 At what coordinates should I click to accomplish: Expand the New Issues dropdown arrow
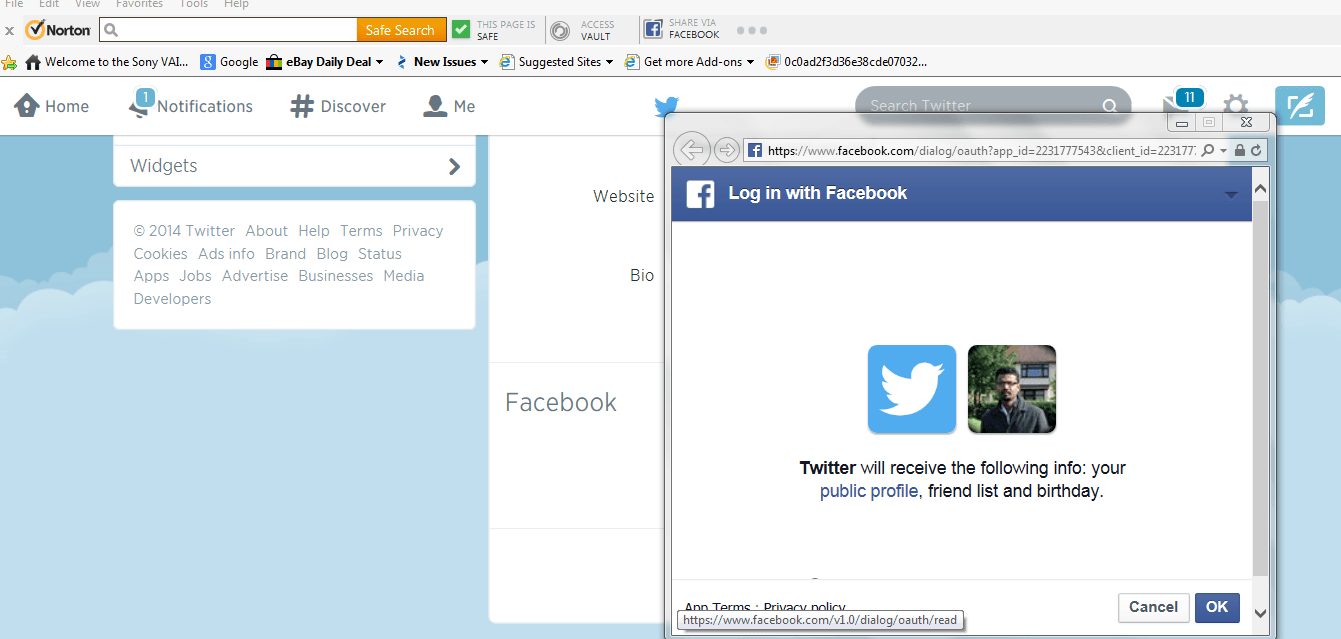485,62
